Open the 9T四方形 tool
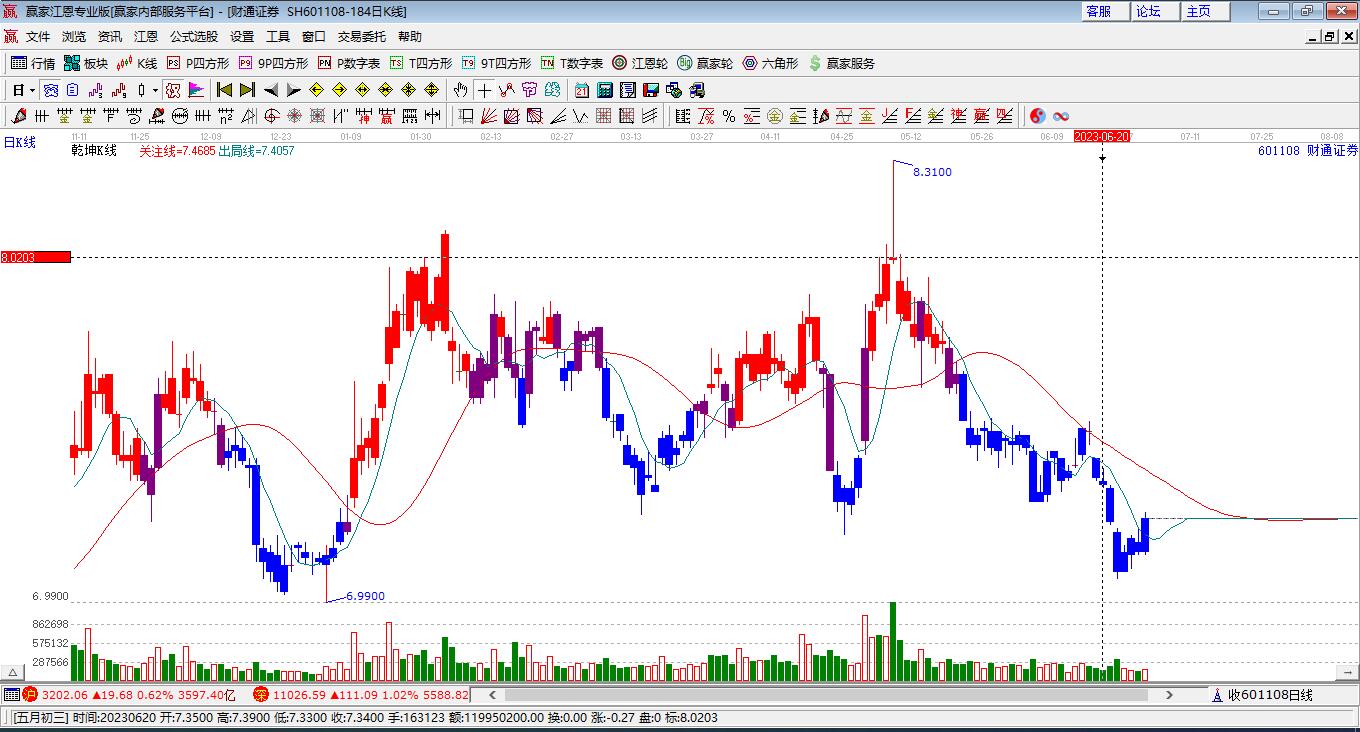Image resolution: width=1360 pixels, height=732 pixels. pos(496,63)
